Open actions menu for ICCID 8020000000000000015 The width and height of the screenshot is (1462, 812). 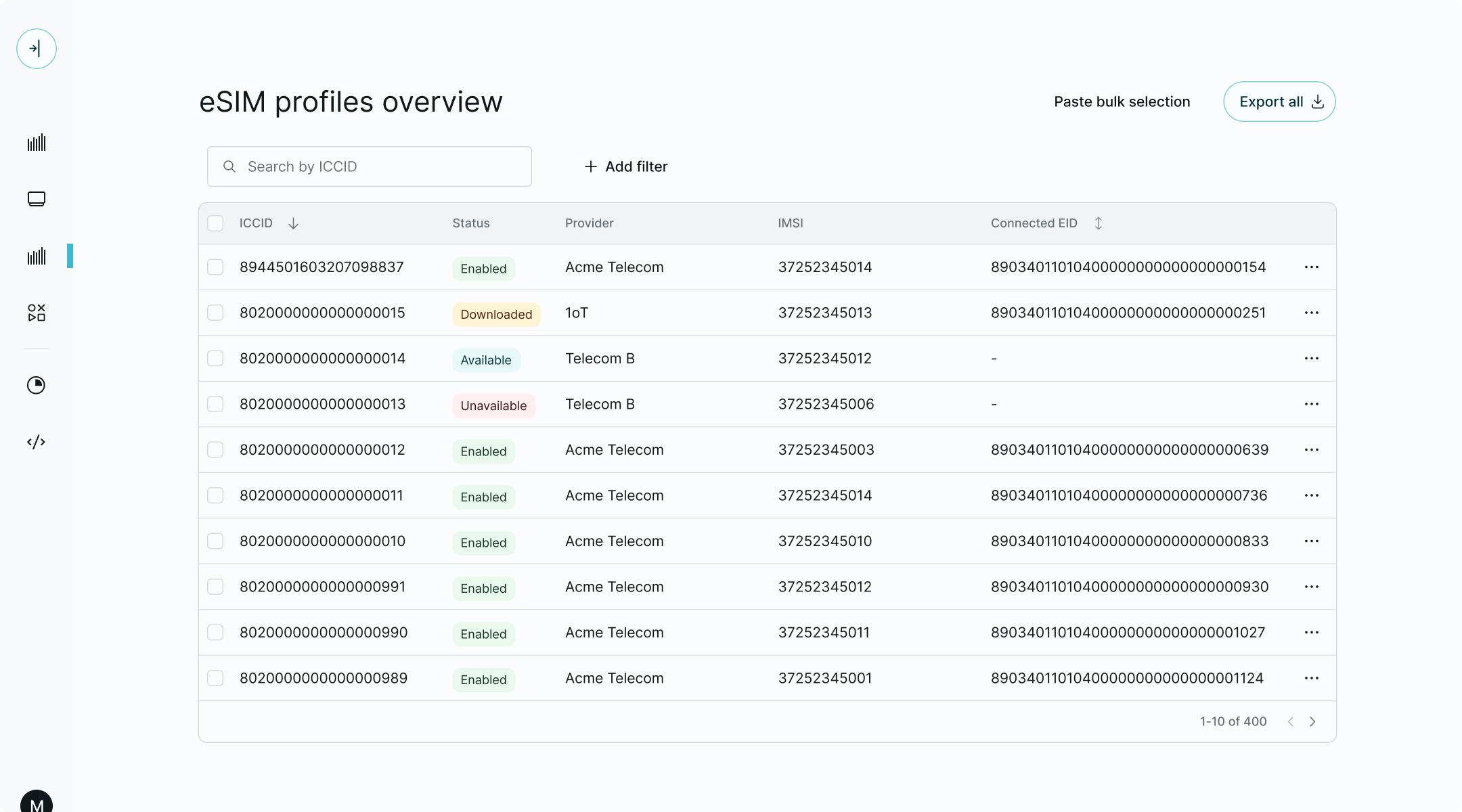point(1312,313)
